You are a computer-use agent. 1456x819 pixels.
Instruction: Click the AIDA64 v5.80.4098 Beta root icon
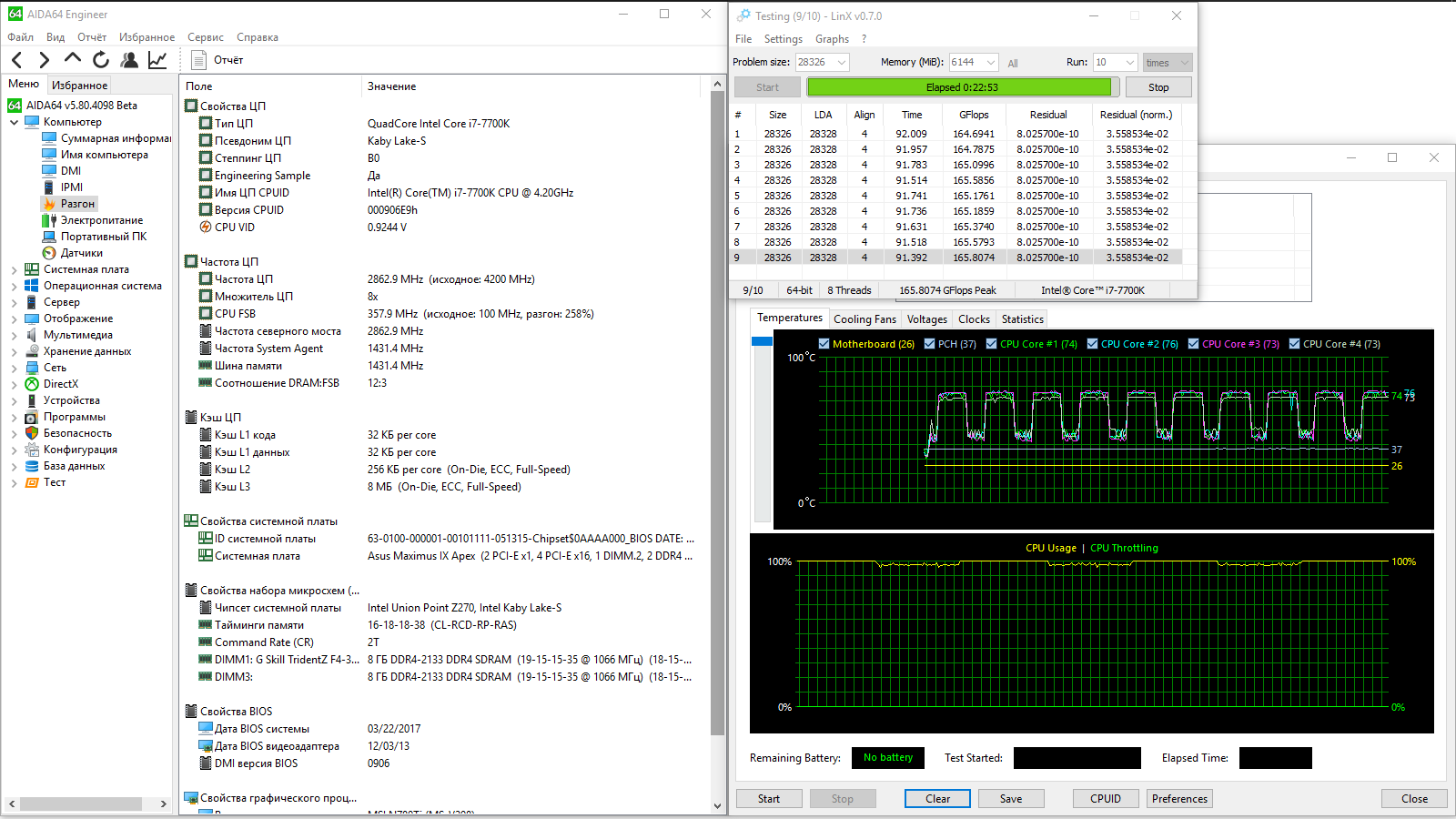[15, 106]
